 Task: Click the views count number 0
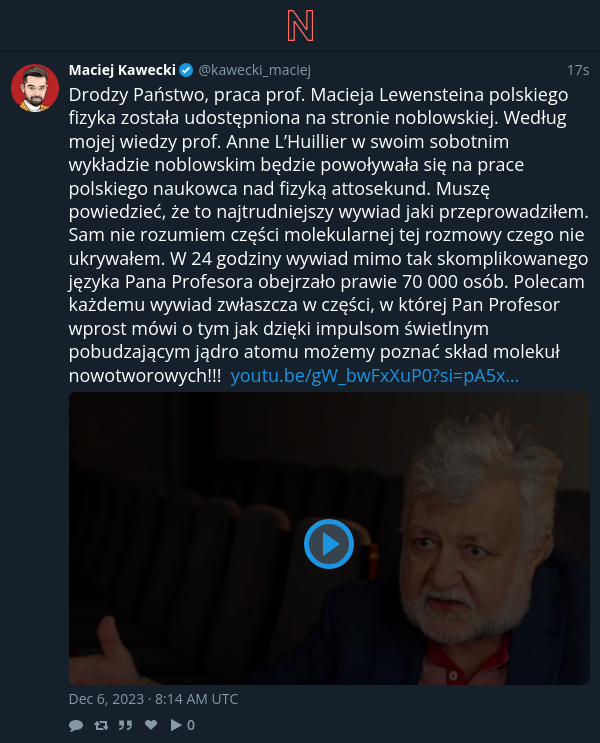point(191,725)
